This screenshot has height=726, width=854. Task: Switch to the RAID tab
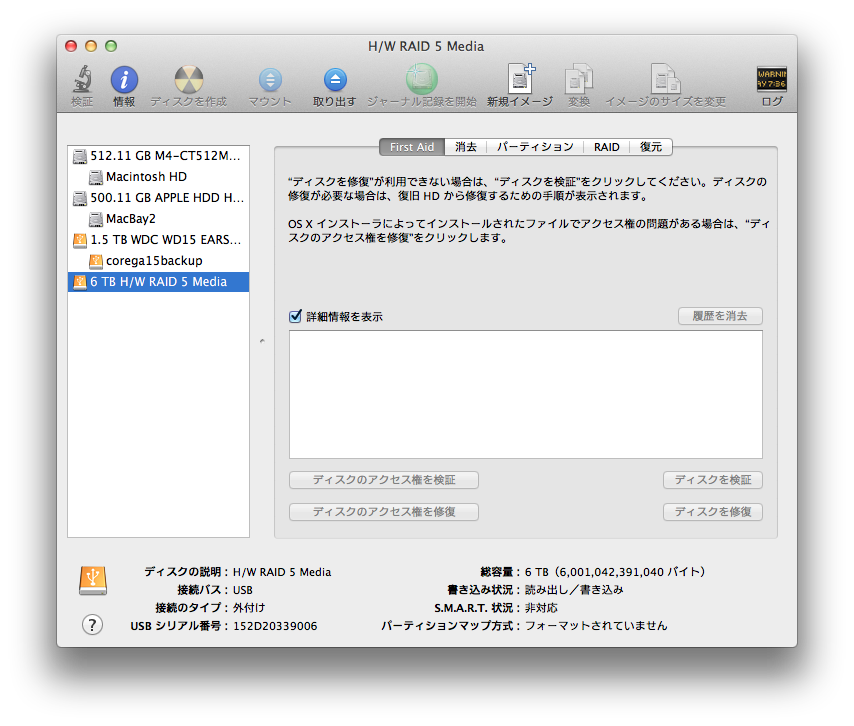coord(606,147)
